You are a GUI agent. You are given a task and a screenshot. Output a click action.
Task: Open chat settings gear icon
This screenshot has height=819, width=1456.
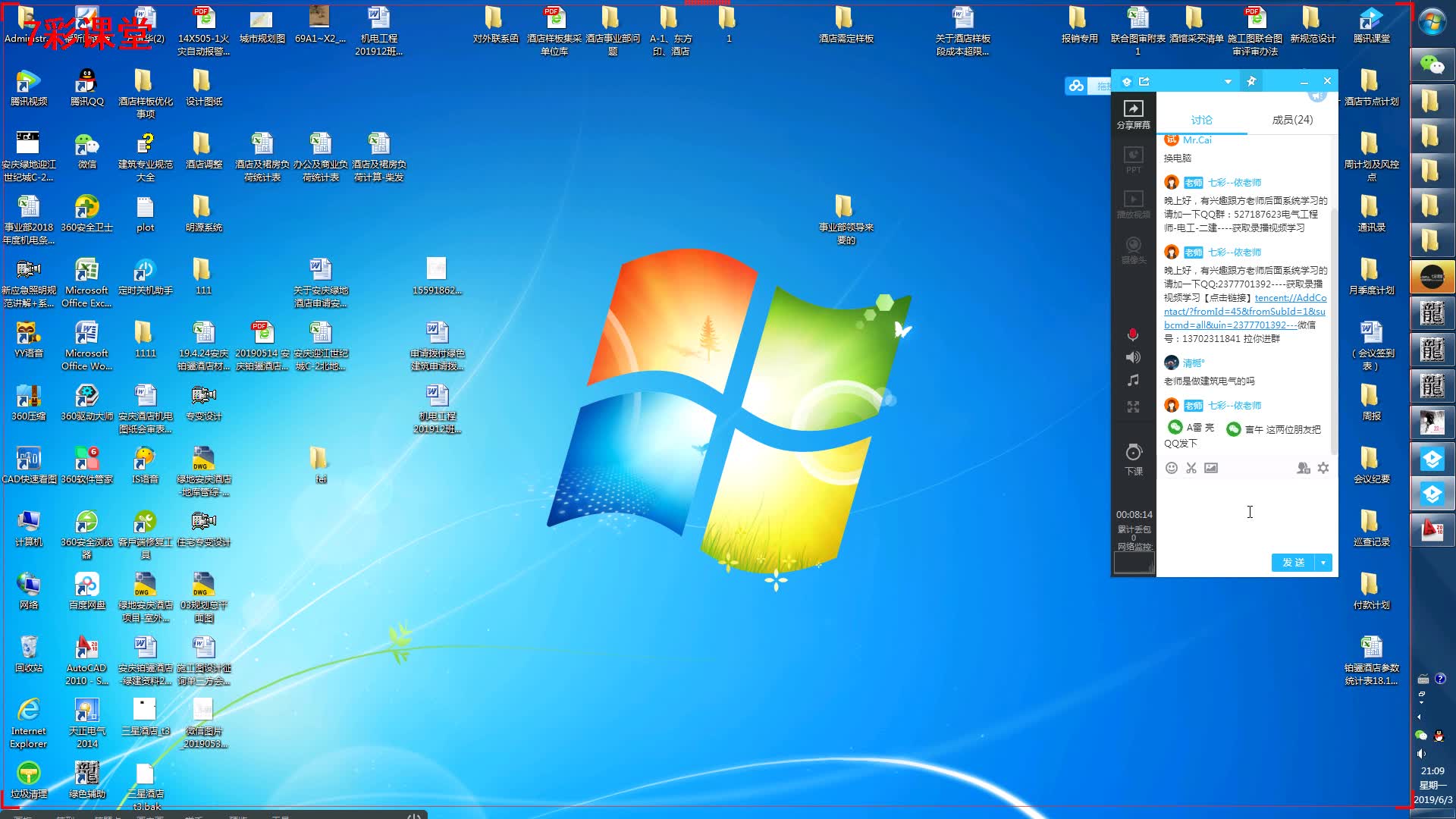[1323, 468]
